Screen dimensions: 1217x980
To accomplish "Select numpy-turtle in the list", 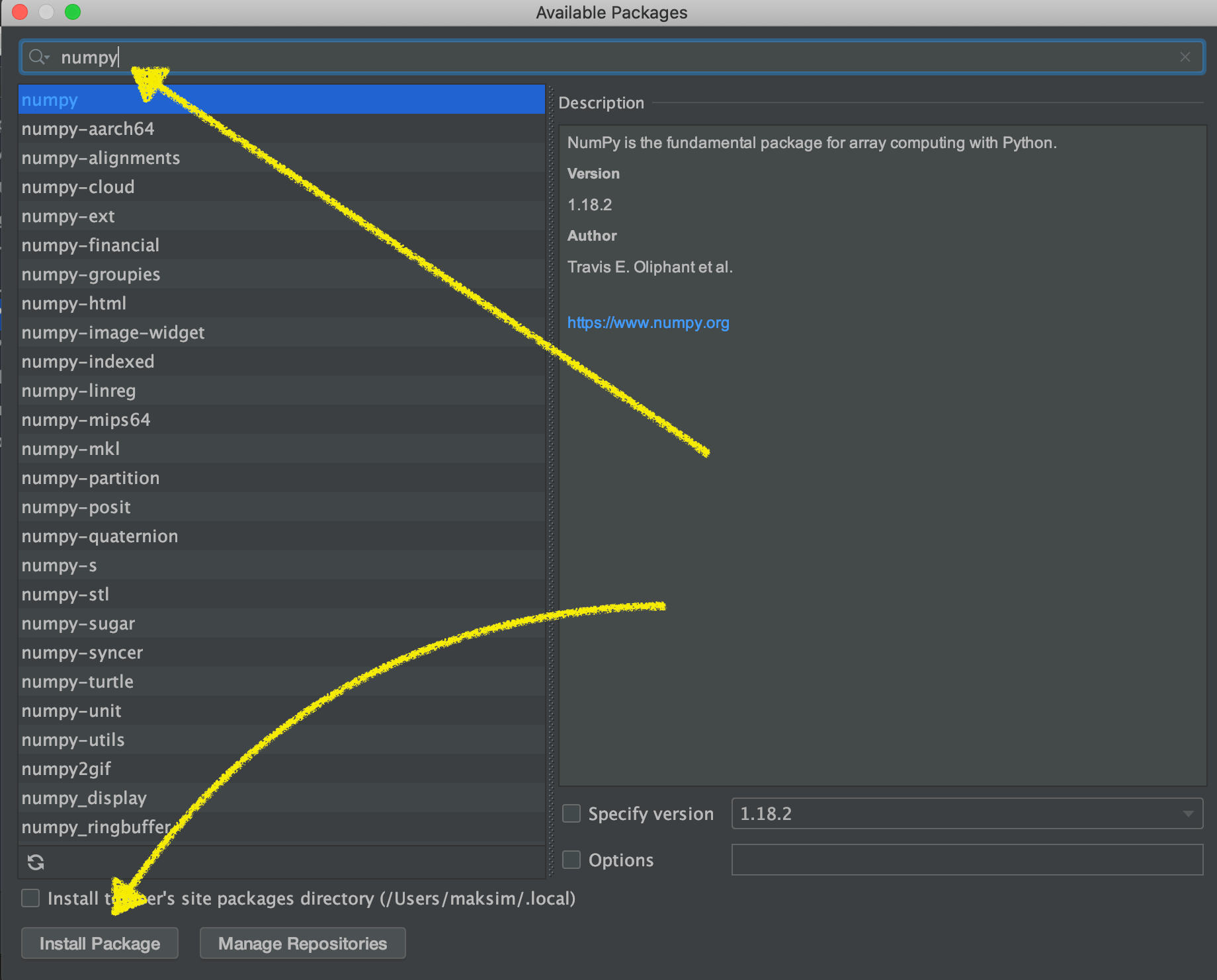I will coord(282,681).
